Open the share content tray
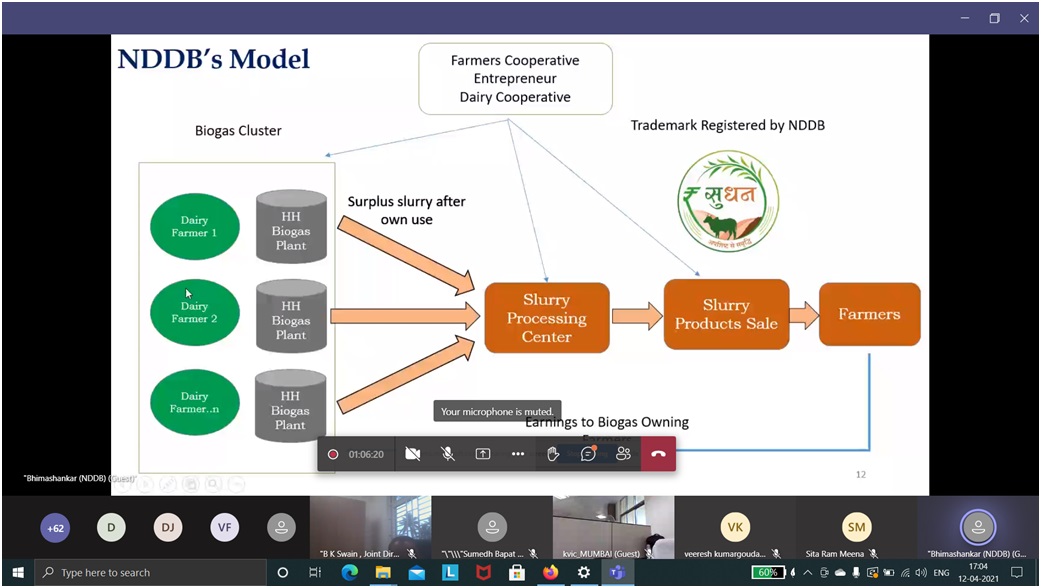1041x588 pixels. tap(483, 454)
